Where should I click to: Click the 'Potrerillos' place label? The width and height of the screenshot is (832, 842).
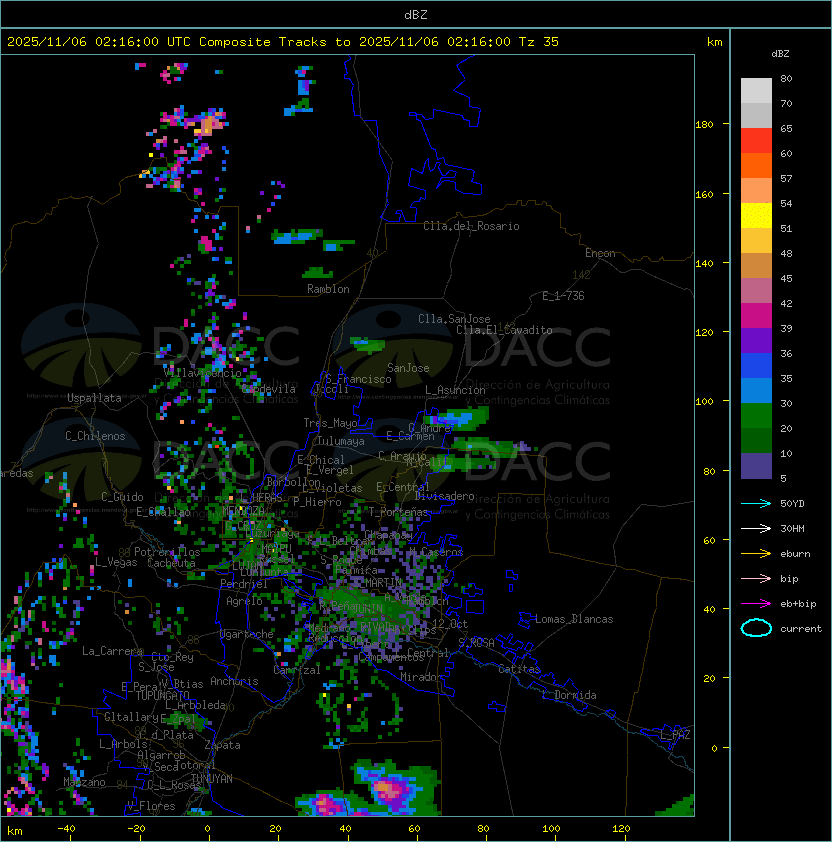tap(167, 552)
